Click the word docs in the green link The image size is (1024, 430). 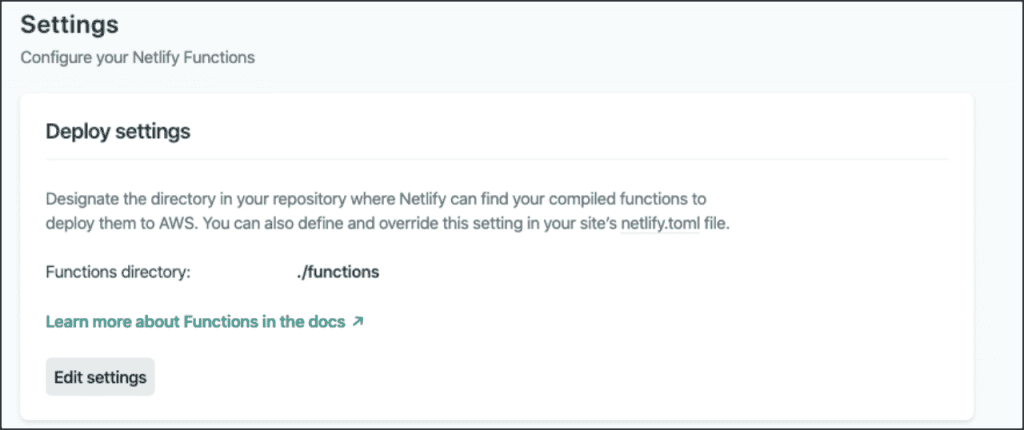click(x=327, y=322)
